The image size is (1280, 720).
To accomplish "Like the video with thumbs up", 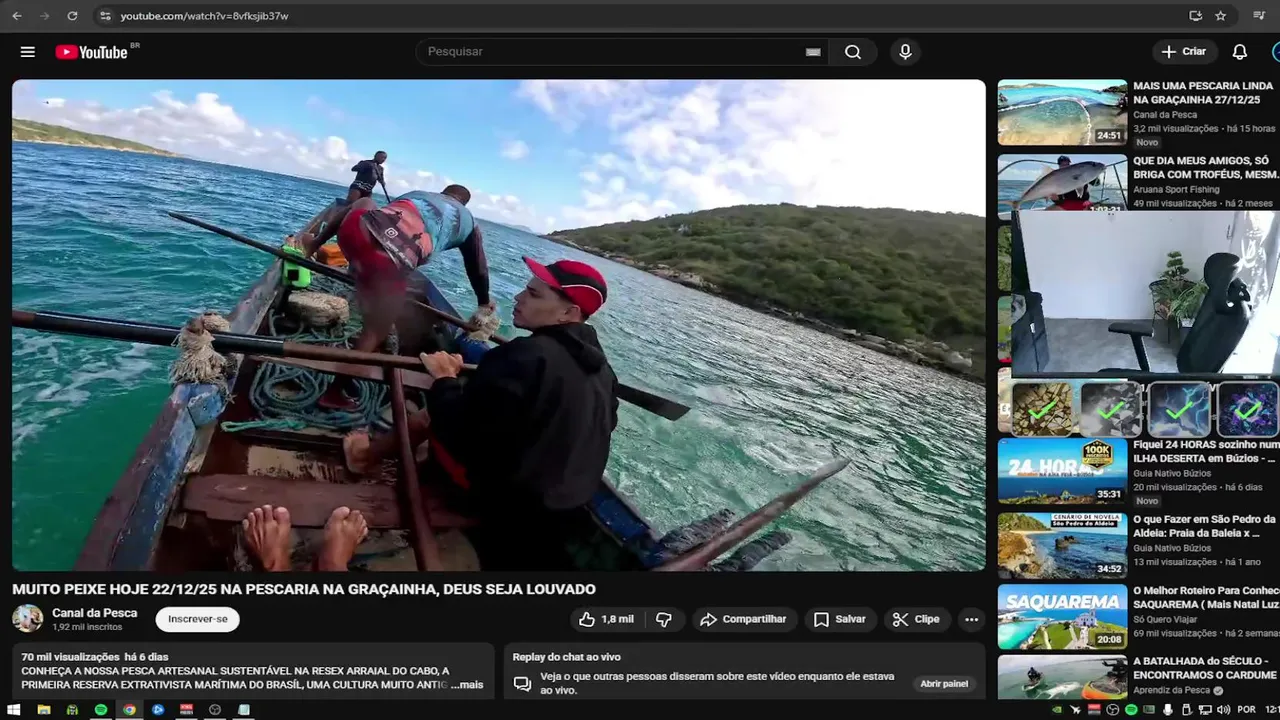I will click(x=606, y=619).
